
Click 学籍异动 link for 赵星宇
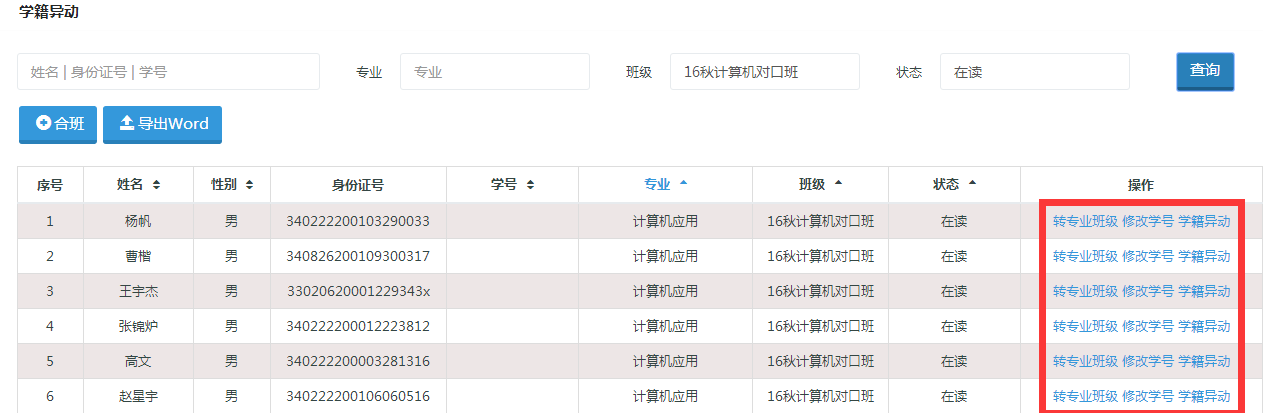(1204, 396)
